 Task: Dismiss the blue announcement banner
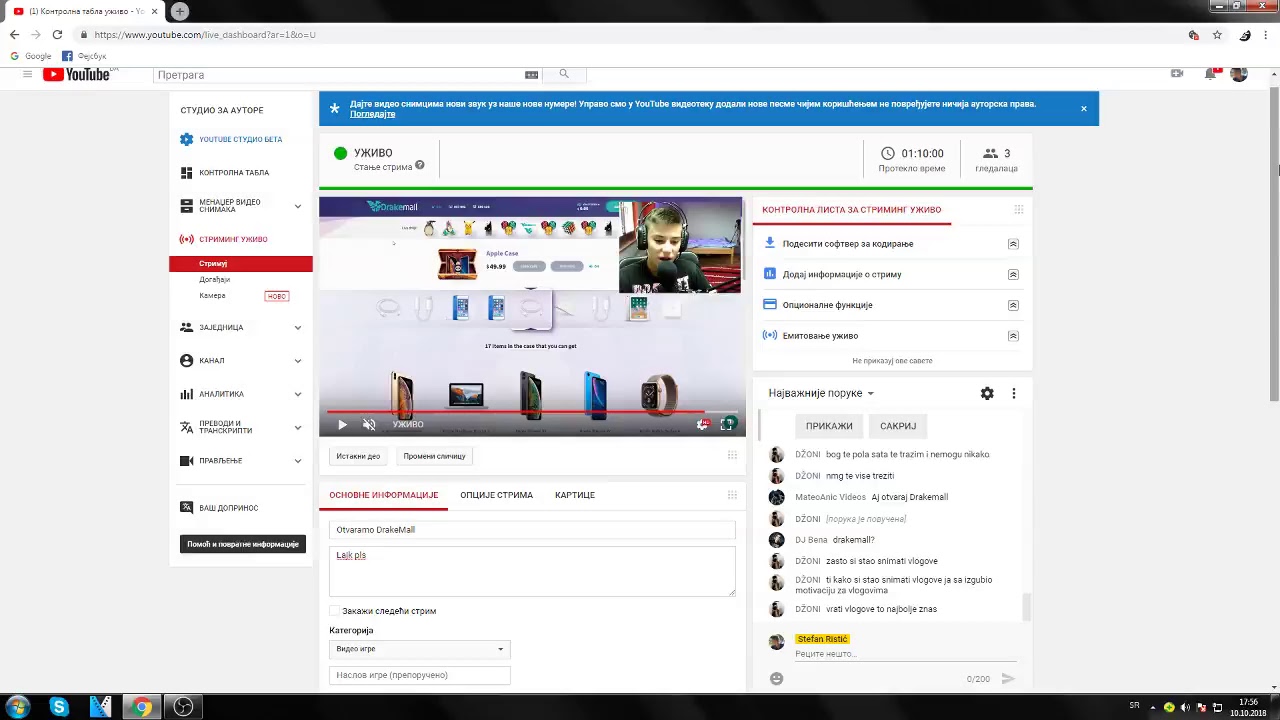(1083, 108)
